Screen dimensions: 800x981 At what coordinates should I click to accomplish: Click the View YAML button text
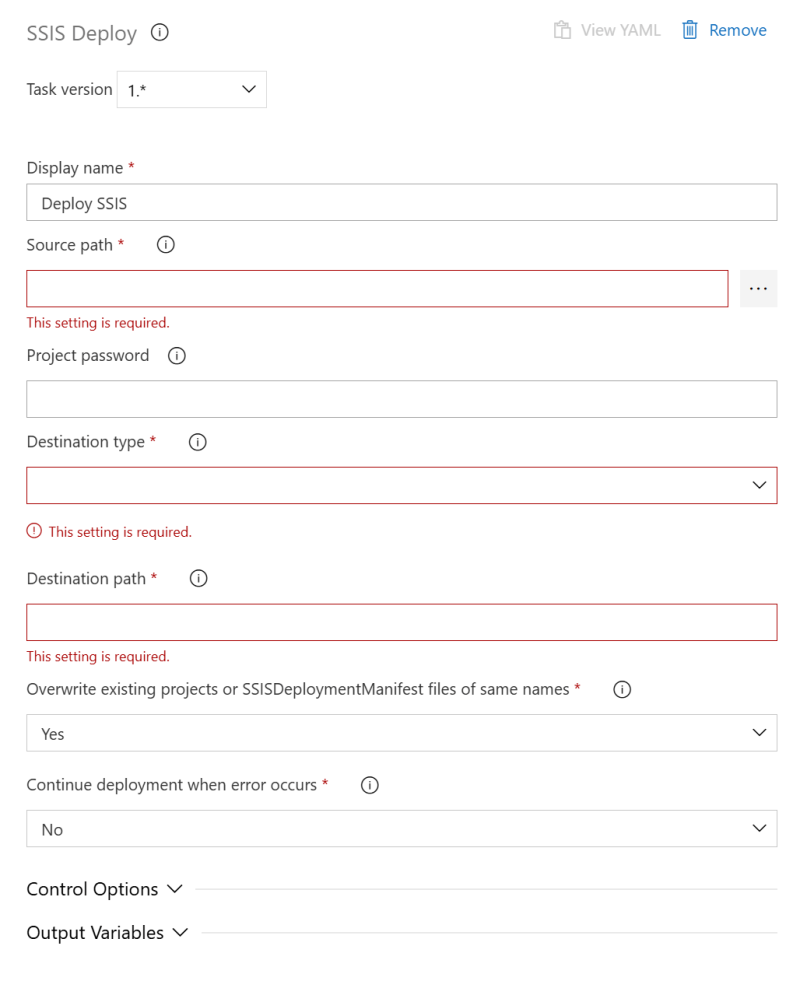click(x=620, y=30)
